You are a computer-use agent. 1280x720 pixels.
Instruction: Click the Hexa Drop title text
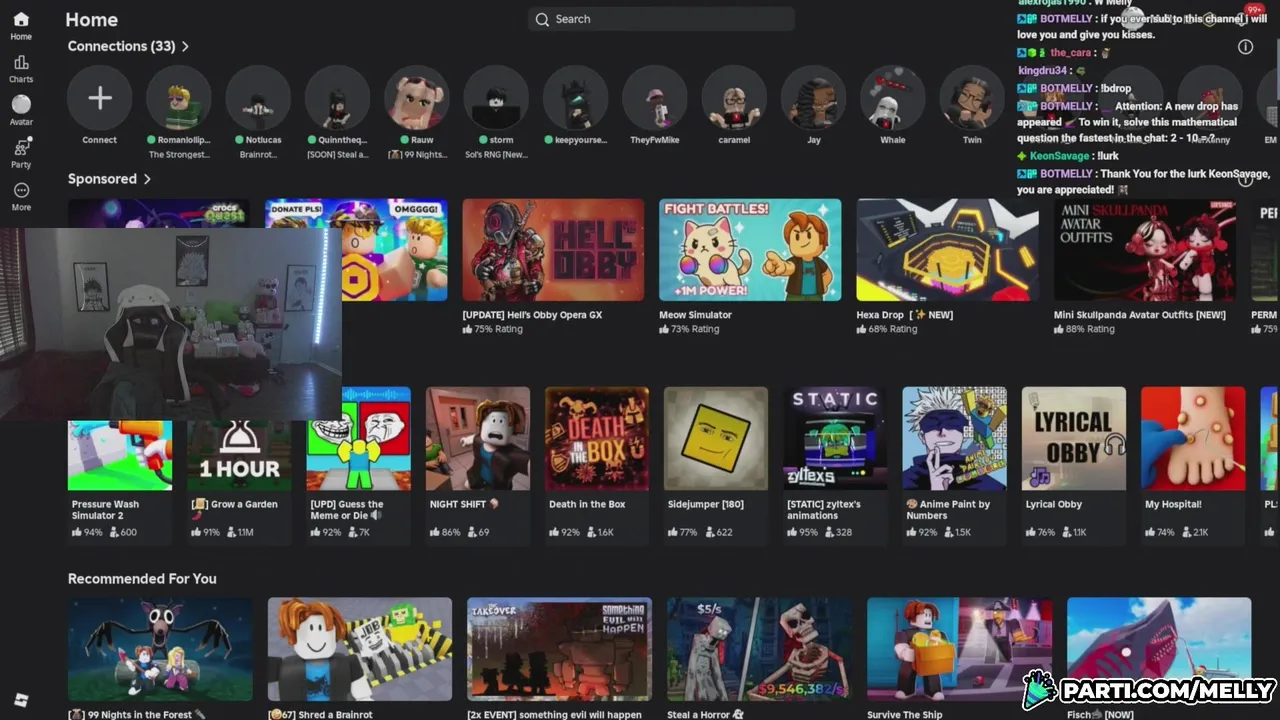[904, 315]
